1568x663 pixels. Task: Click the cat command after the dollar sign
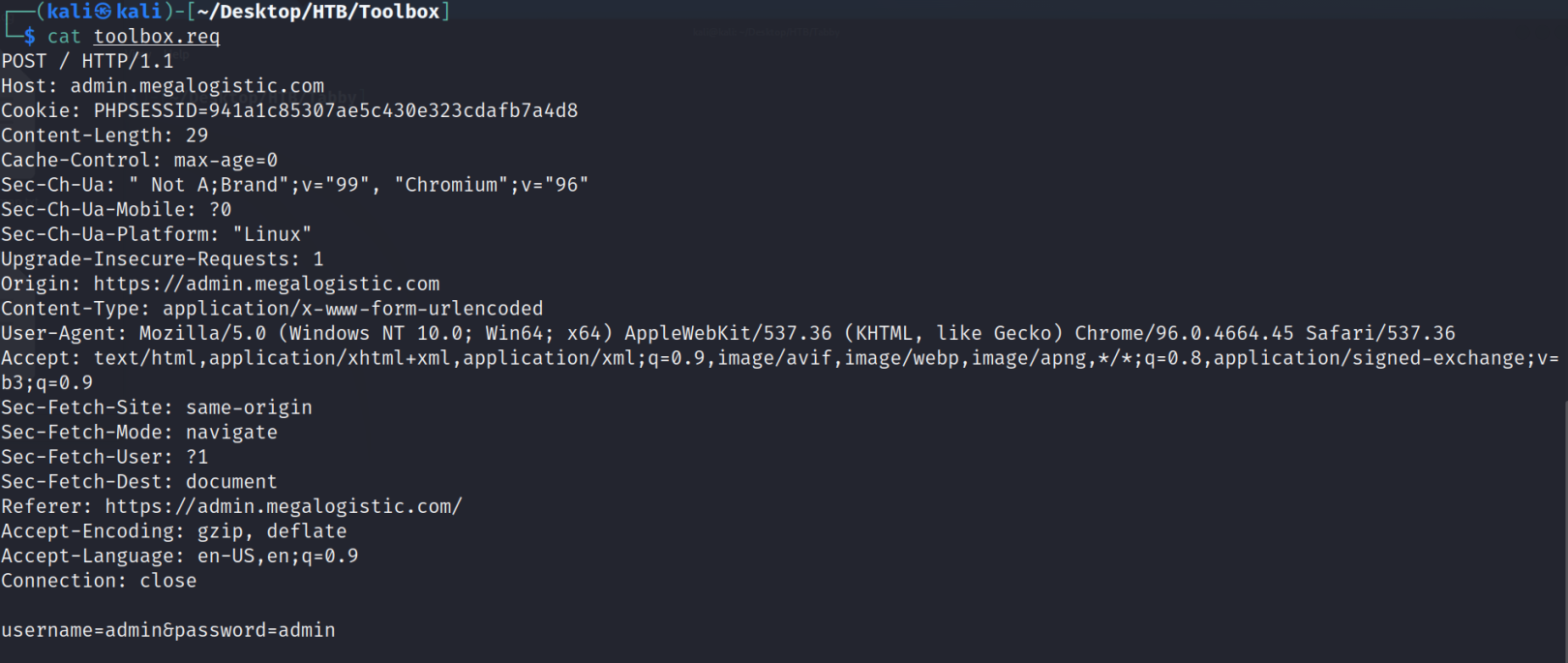(x=64, y=37)
